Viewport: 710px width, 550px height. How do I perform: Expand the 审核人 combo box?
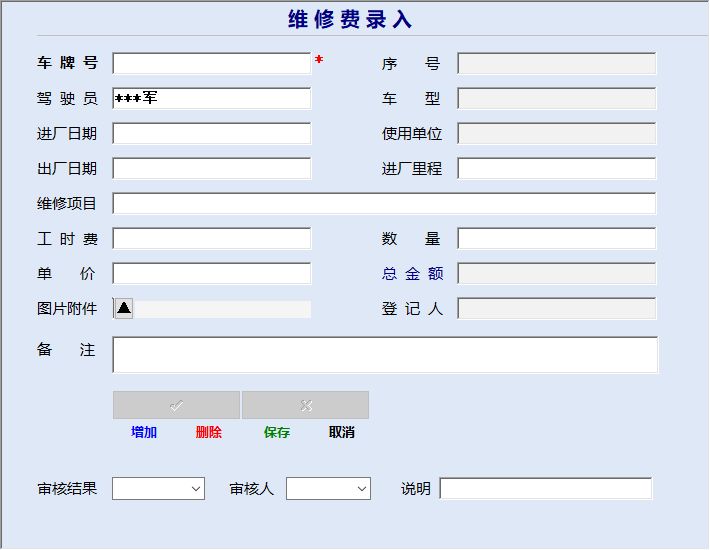tap(328, 488)
